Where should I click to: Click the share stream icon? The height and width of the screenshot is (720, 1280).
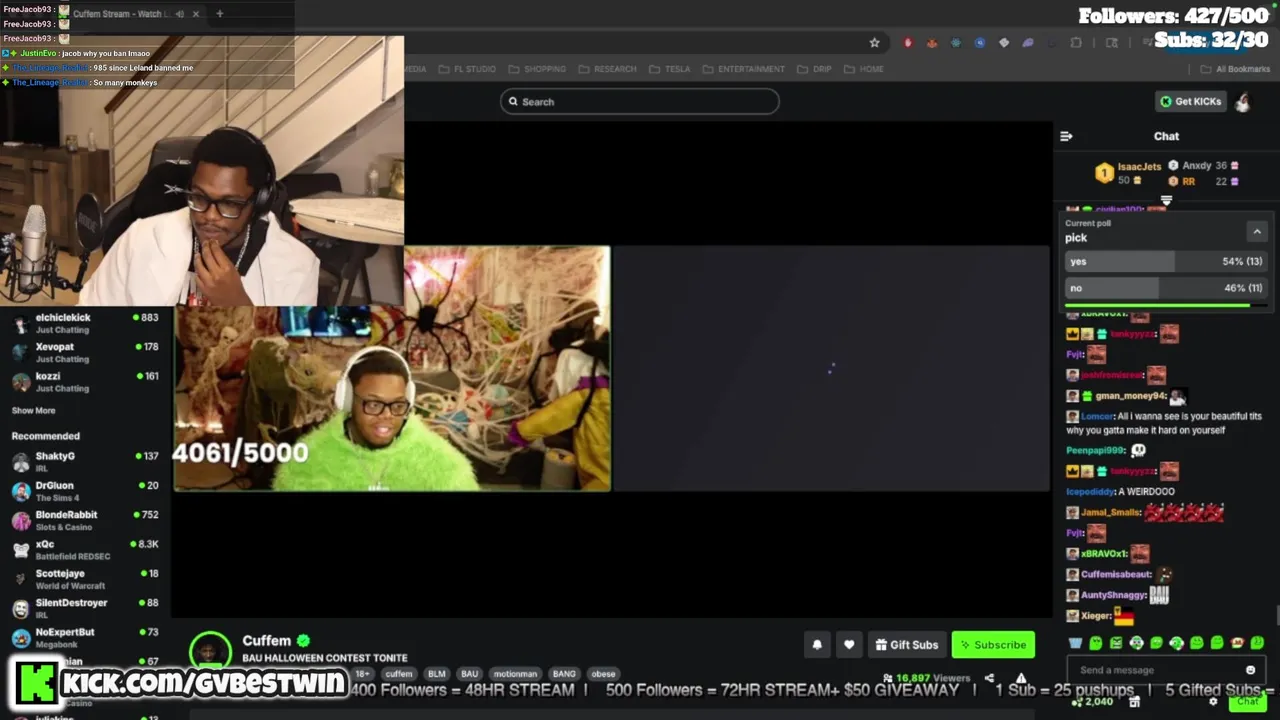coord(989,678)
